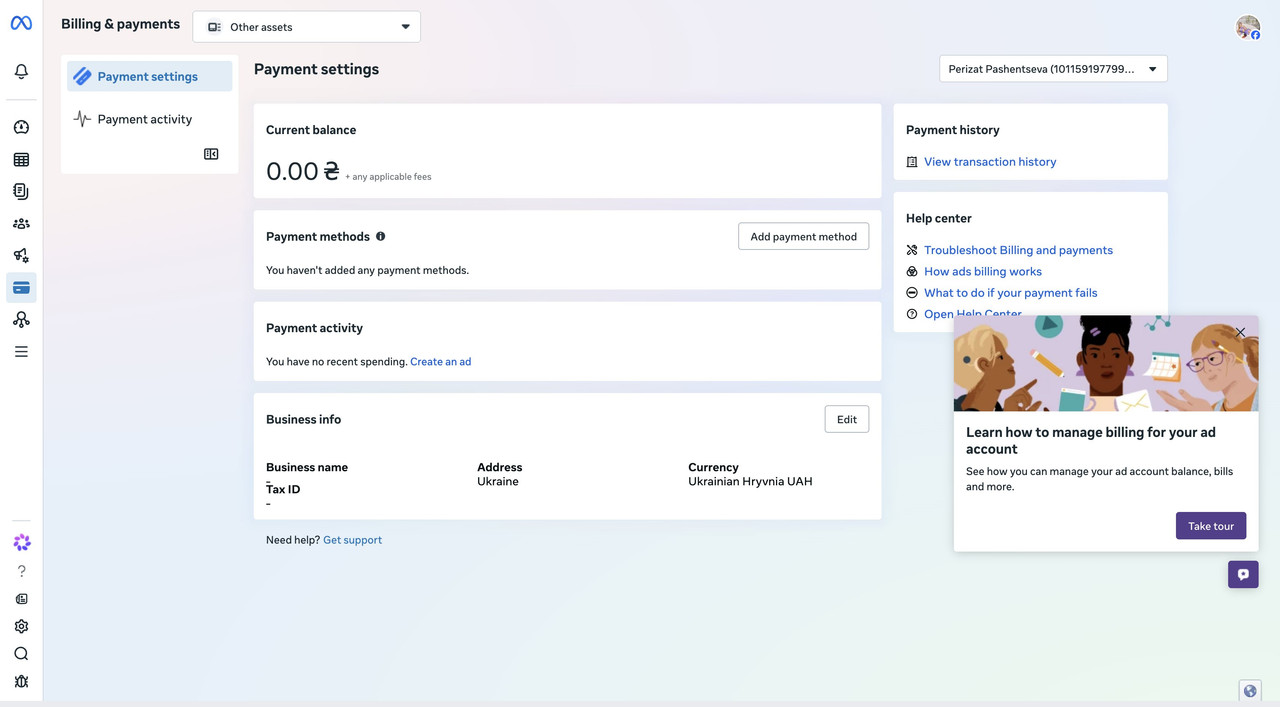The width and height of the screenshot is (1280, 707).
Task: Click the Payment history heading
Action: [x=953, y=130]
